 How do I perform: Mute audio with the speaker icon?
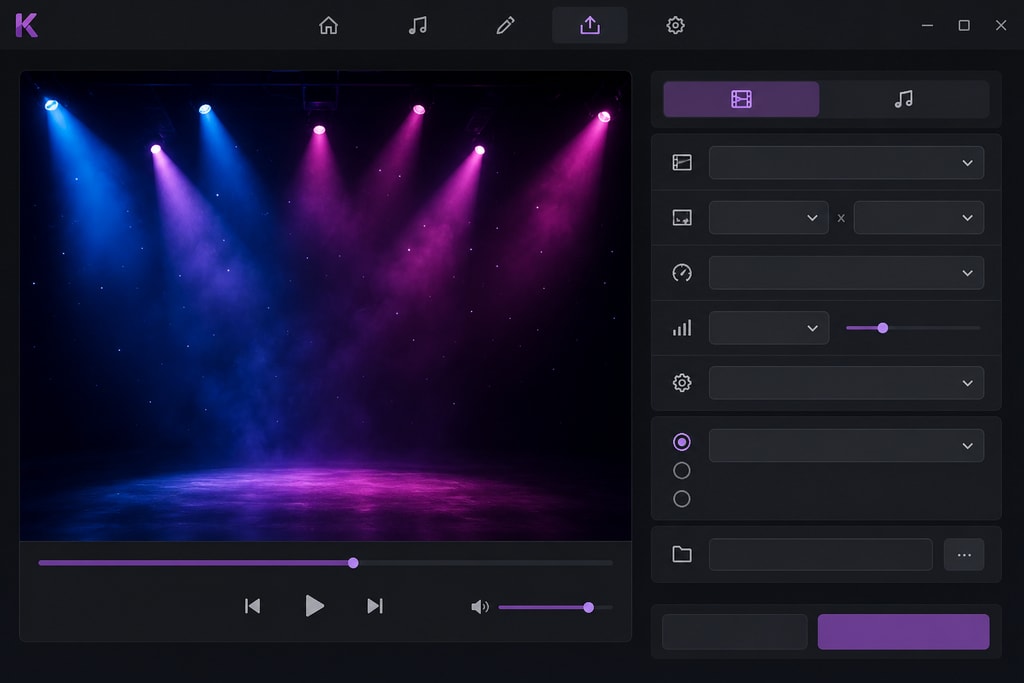(479, 607)
